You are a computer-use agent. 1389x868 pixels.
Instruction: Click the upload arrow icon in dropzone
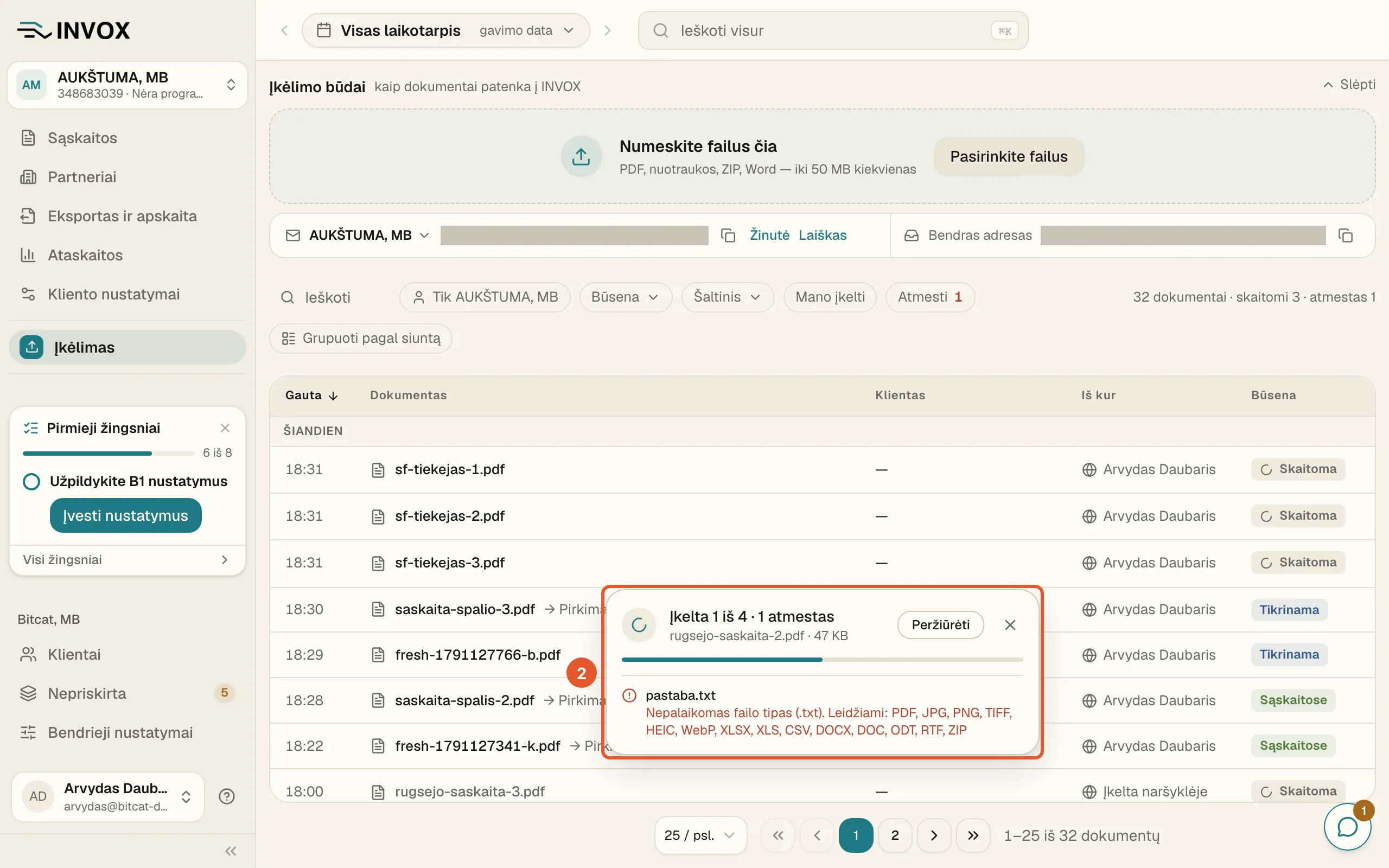coord(581,156)
